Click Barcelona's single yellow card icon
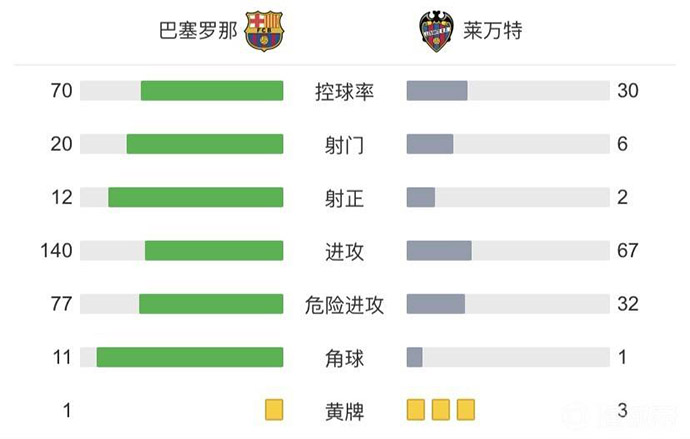Screen dimensions: 690x439 tap(274, 409)
